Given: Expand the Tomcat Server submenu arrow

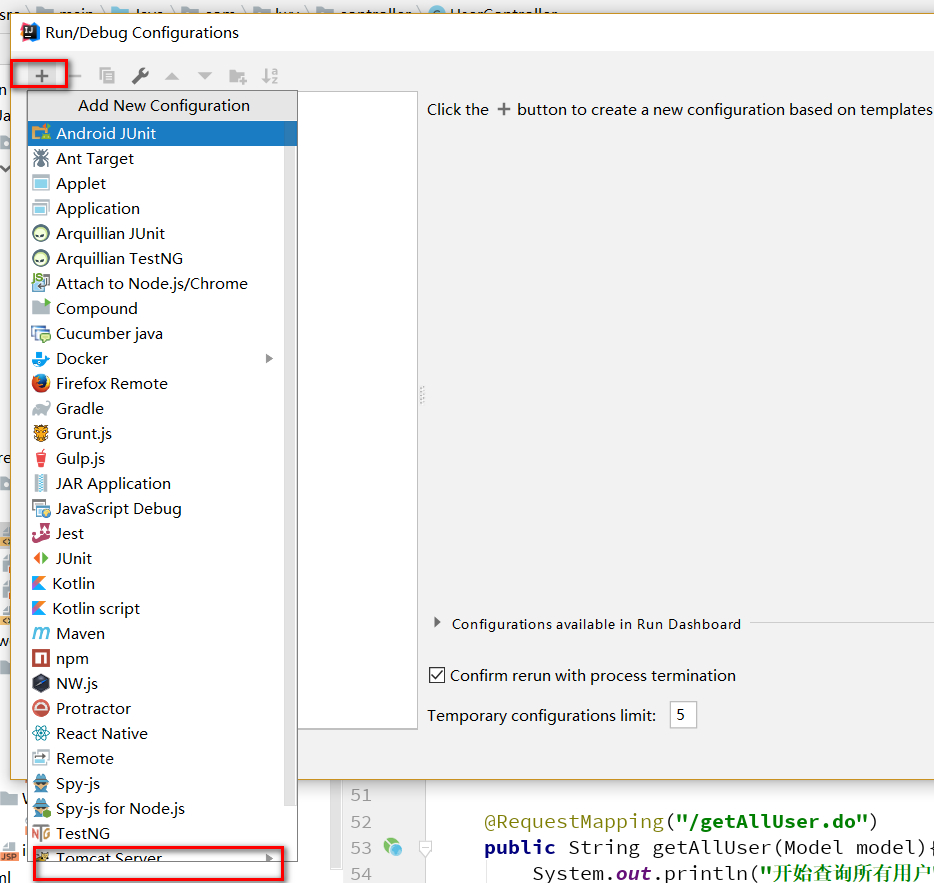Looking at the screenshot, I should click(x=269, y=858).
